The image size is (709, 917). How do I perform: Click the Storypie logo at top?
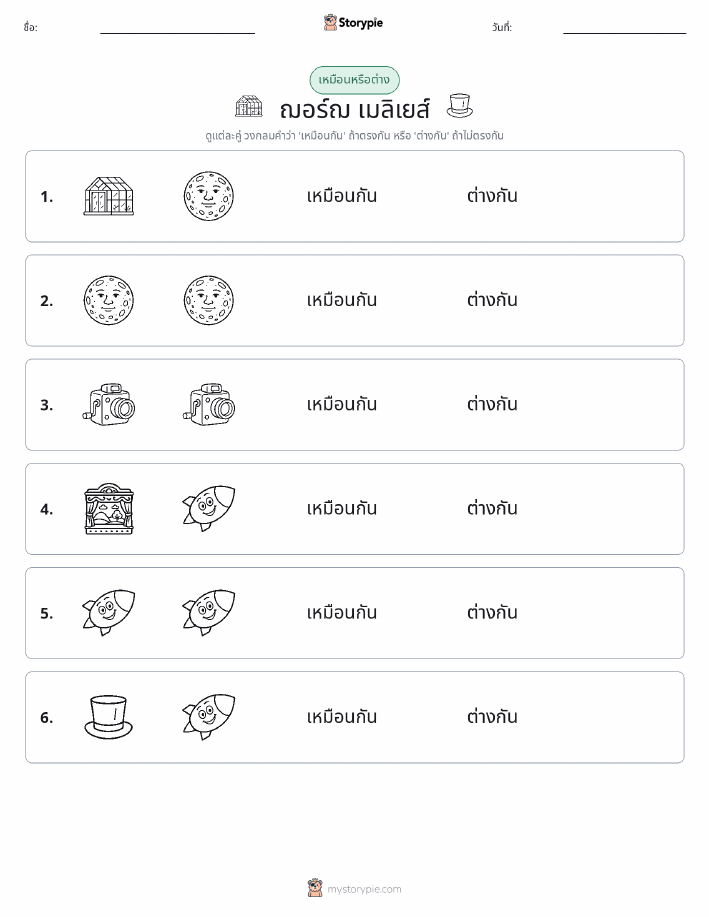click(x=353, y=23)
